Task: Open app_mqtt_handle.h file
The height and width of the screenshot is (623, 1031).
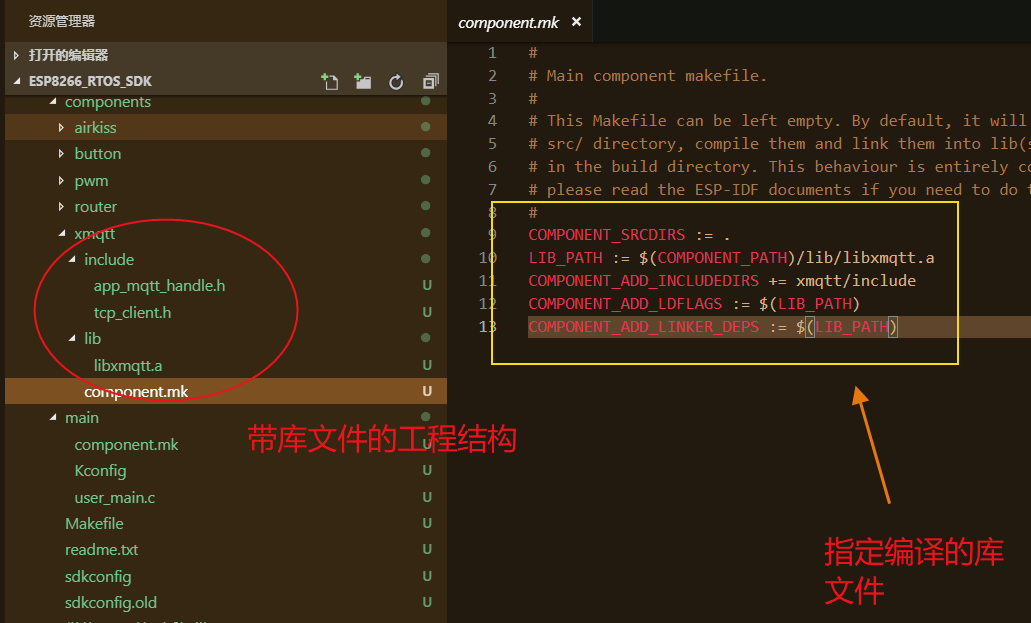Action: [x=159, y=286]
